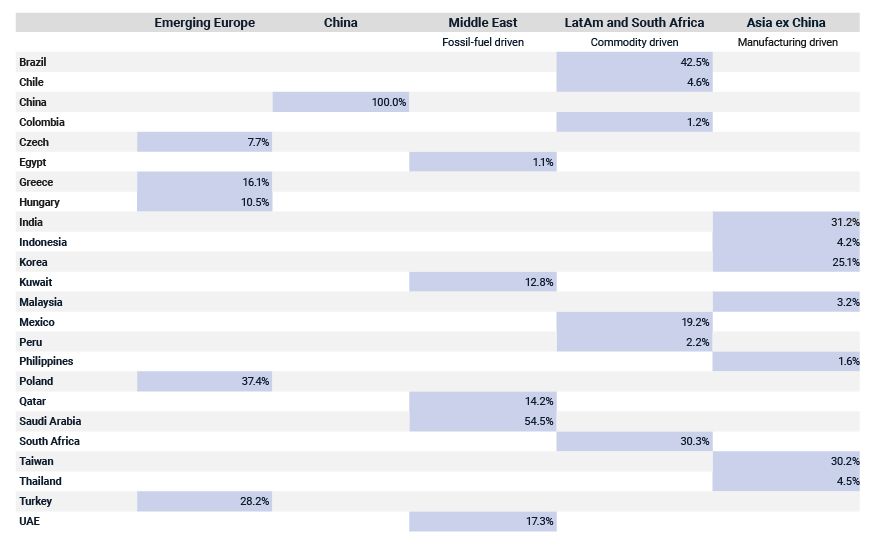Select the Philippines row label
The image size is (870, 545).
click(46, 361)
